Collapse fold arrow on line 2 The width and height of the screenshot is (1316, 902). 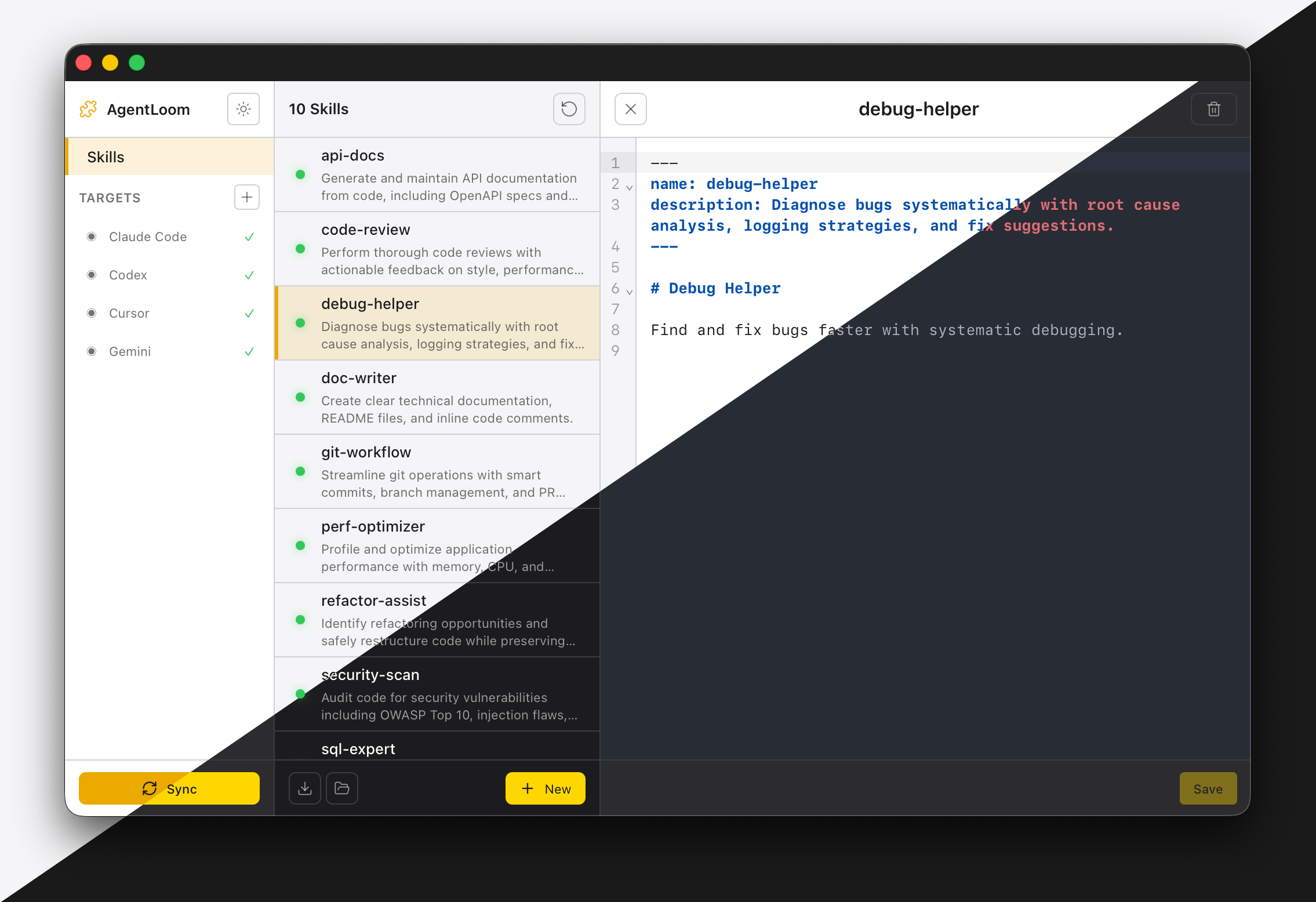coord(629,187)
